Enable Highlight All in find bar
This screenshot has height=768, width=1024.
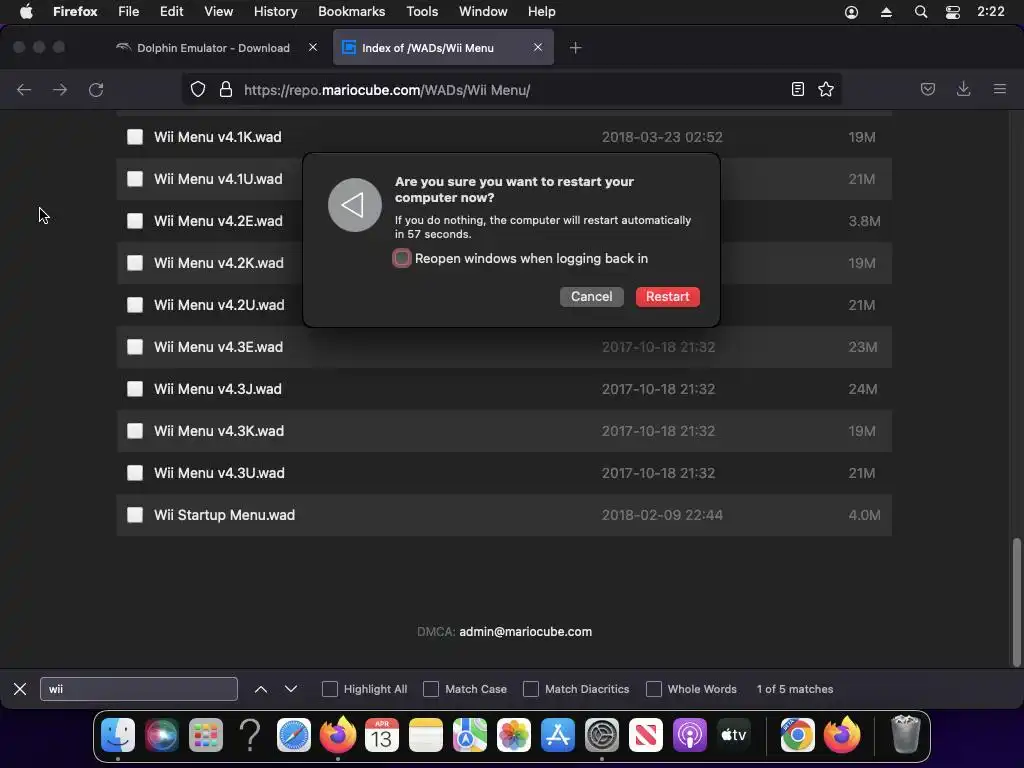click(330, 689)
